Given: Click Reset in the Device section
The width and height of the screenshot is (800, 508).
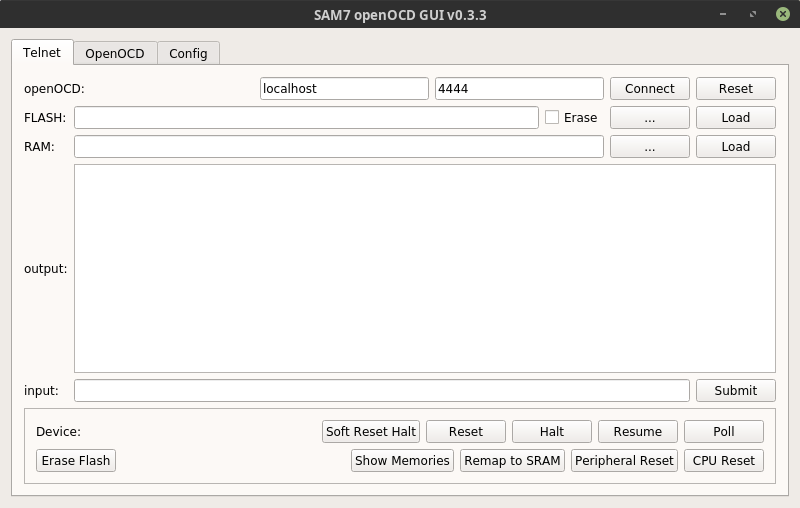Looking at the screenshot, I should pyautogui.click(x=466, y=431).
